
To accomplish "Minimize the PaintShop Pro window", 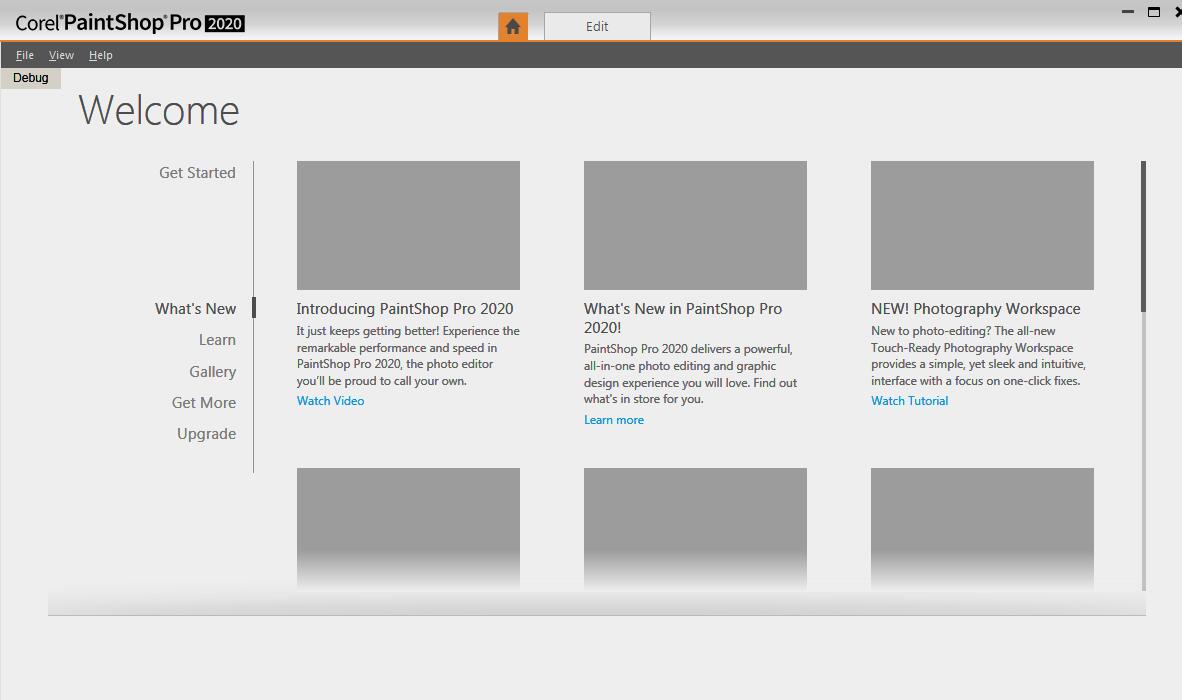I will [x=1128, y=11].
